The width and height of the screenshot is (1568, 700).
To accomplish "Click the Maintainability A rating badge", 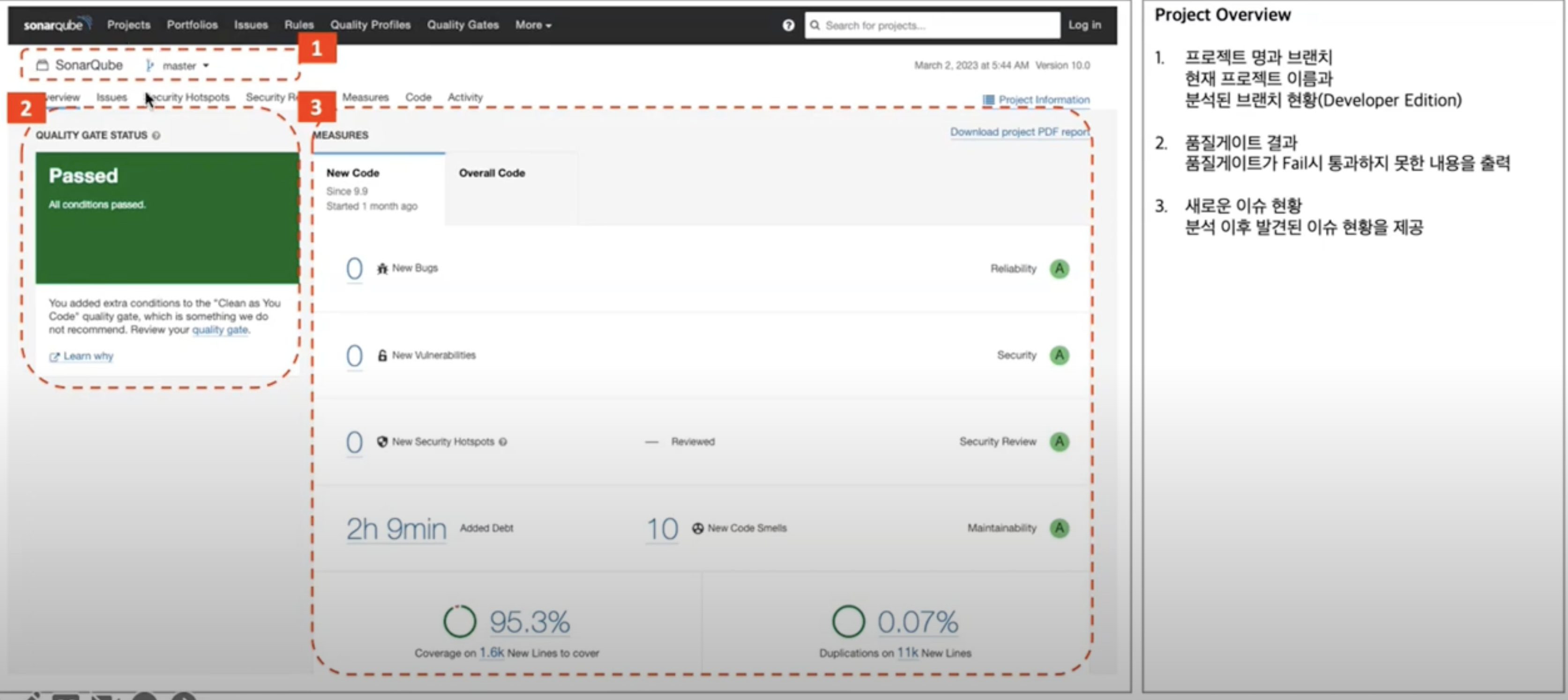I will [x=1059, y=528].
